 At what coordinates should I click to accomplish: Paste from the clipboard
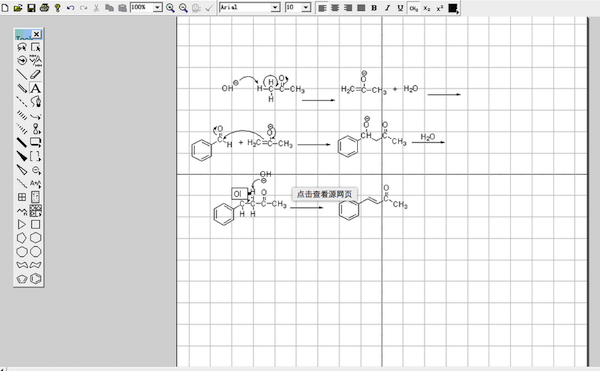click(122, 8)
